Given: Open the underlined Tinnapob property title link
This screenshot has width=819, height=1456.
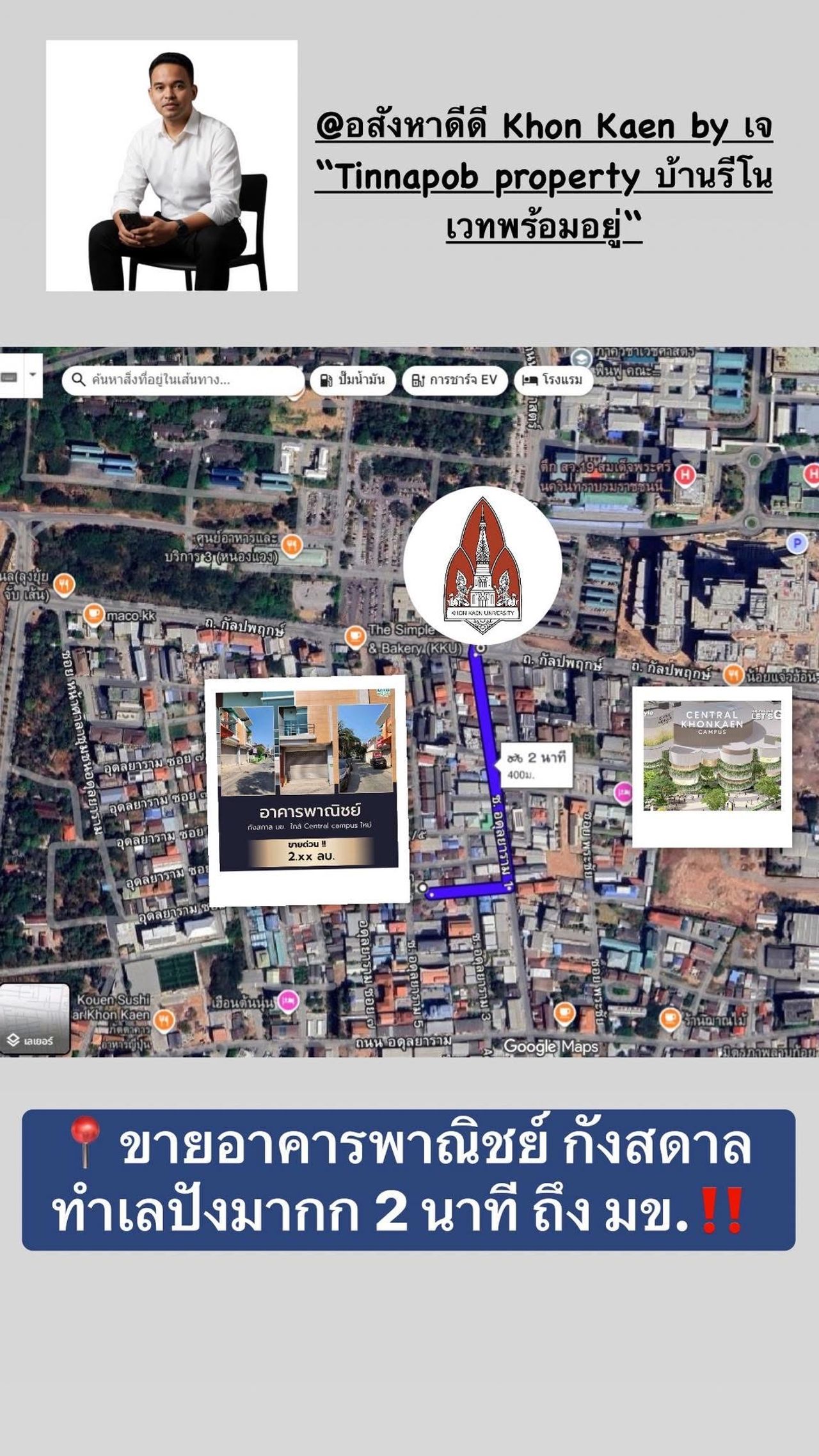Looking at the screenshot, I should (x=544, y=177).
